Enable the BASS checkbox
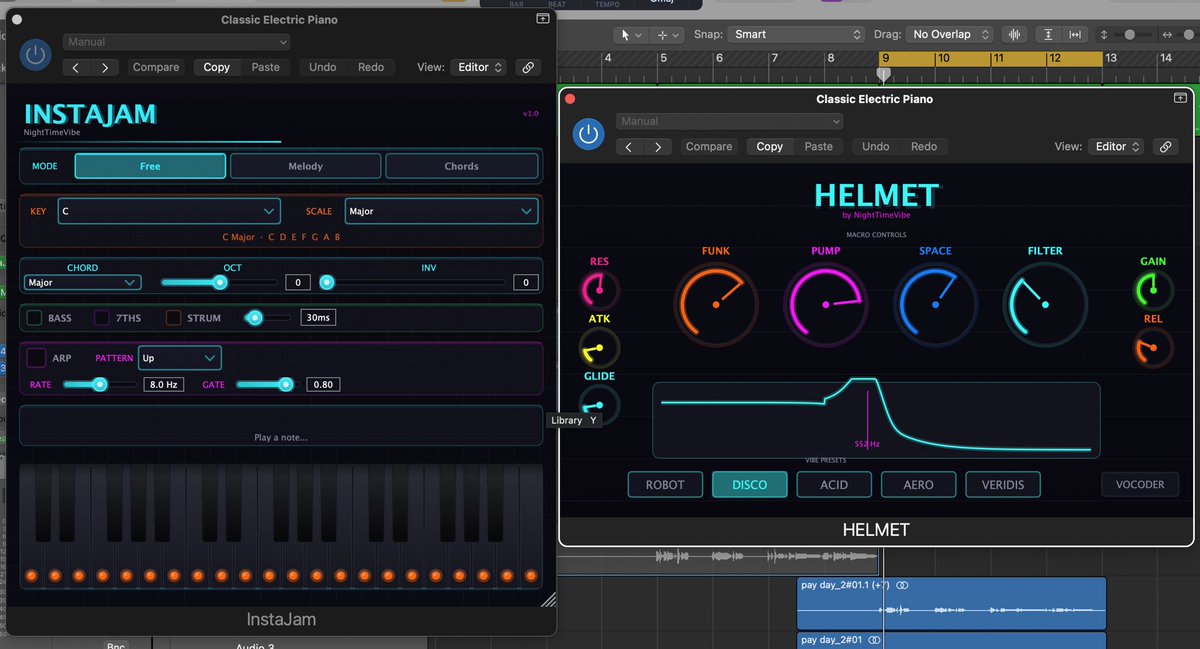This screenshot has height=649, width=1200. click(x=34, y=318)
